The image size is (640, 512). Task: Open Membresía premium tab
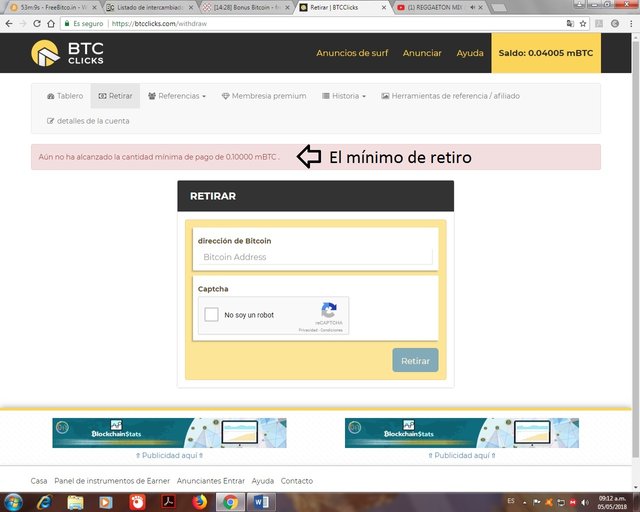tap(264, 96)
